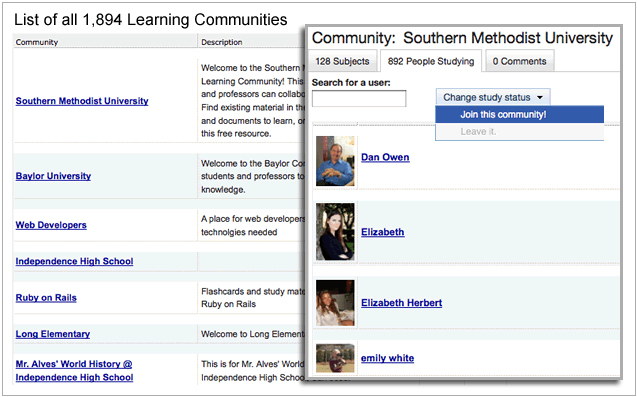Open Dan Owen's profile link
The image size is (637, 397).
point(385,157)
